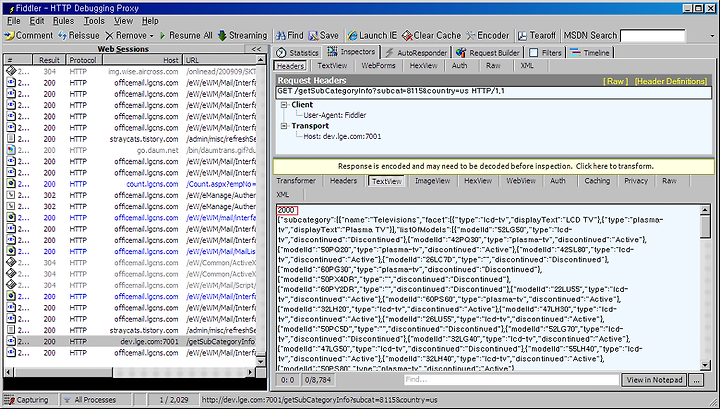Open the response XML tab
Viewport: 720px width, 409px height.
tap(283, 195)
